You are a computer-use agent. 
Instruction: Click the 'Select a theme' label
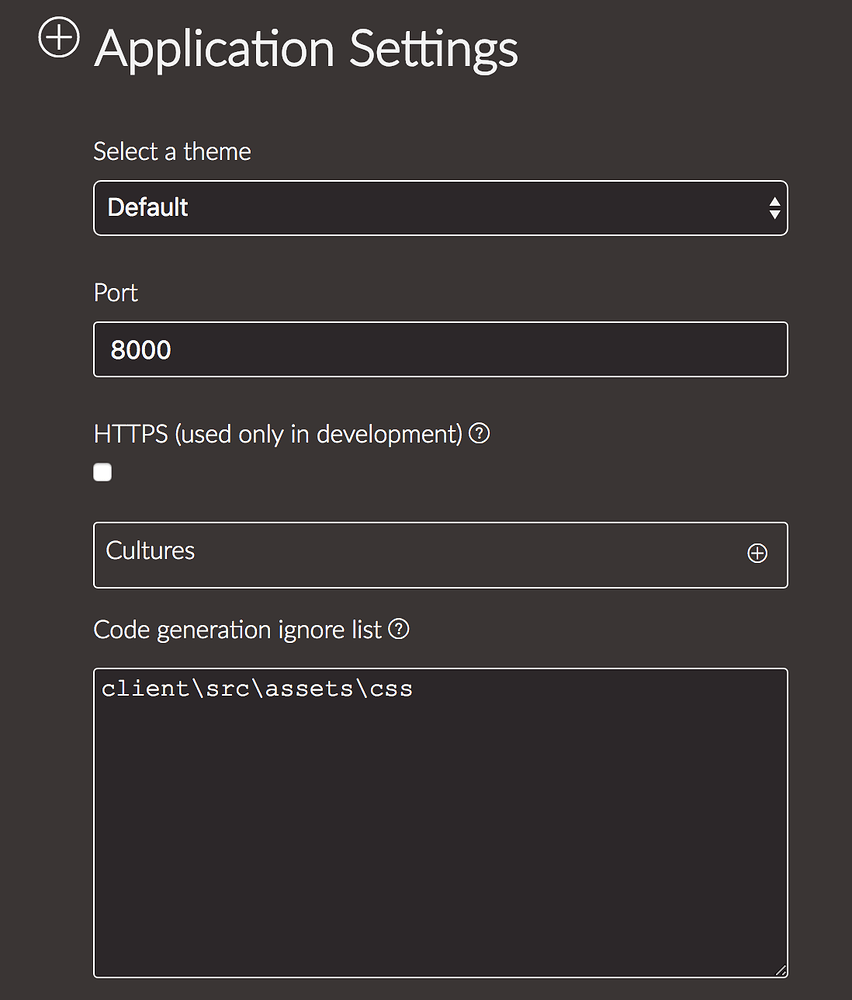tap(172, 152)
